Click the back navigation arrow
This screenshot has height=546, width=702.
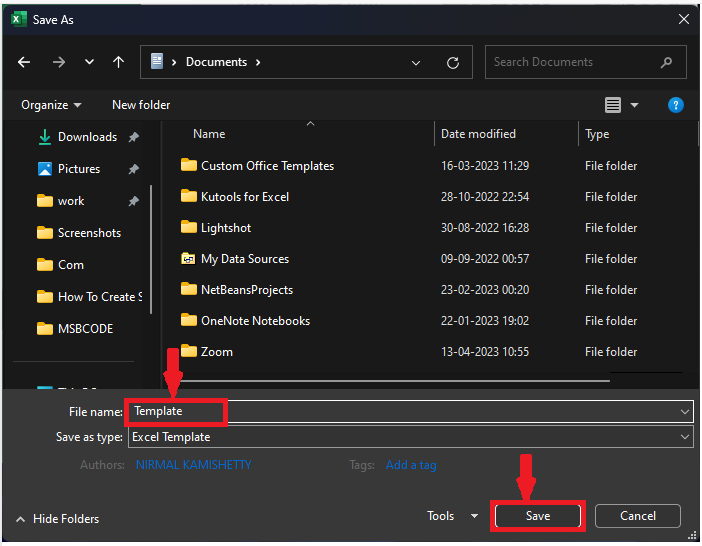[24, 62]
